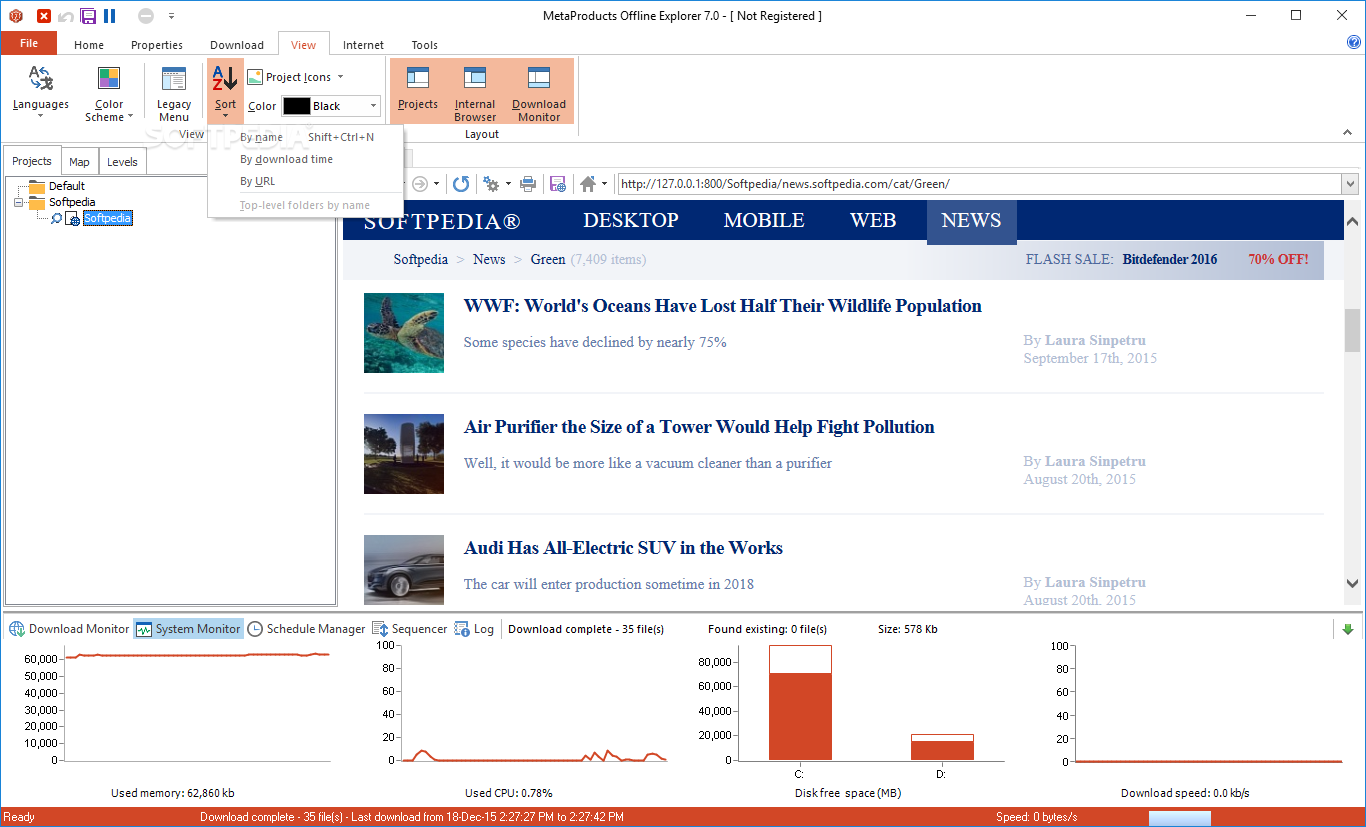Open the forward history dropdown arrow
Screen dimensions: 1366x827
(x=438, y=184)
